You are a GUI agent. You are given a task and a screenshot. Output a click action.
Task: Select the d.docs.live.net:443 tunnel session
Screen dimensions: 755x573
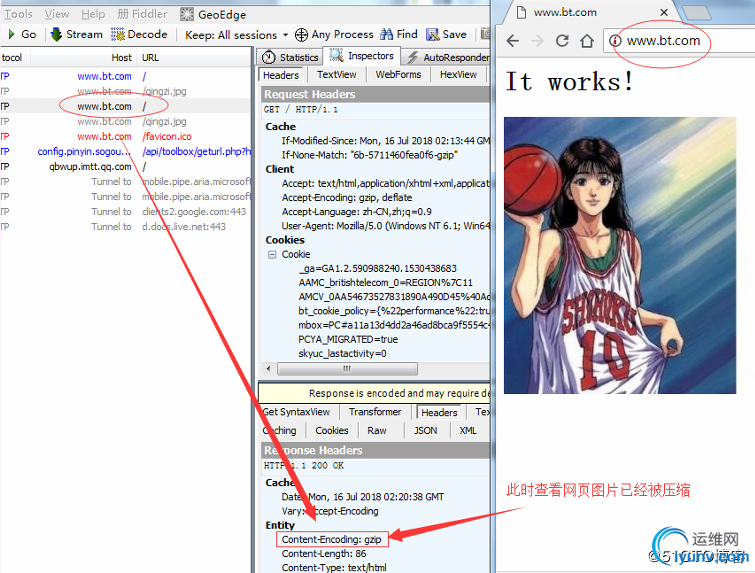click(125, 226)
